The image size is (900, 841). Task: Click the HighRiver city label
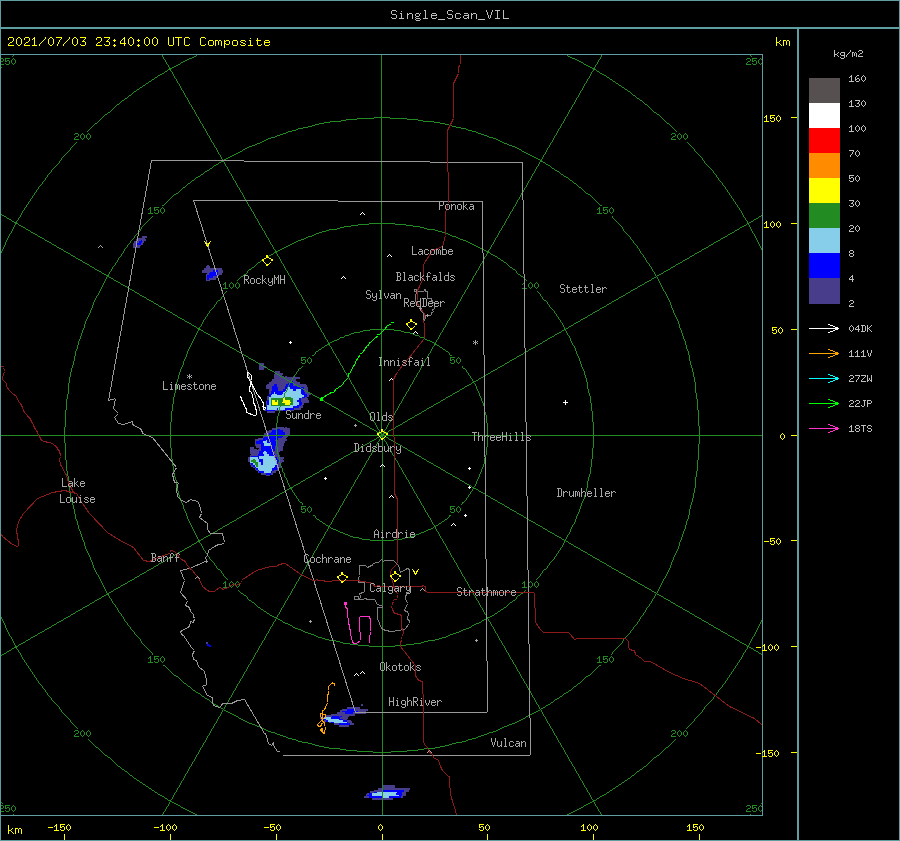click(x=415, y=702)
